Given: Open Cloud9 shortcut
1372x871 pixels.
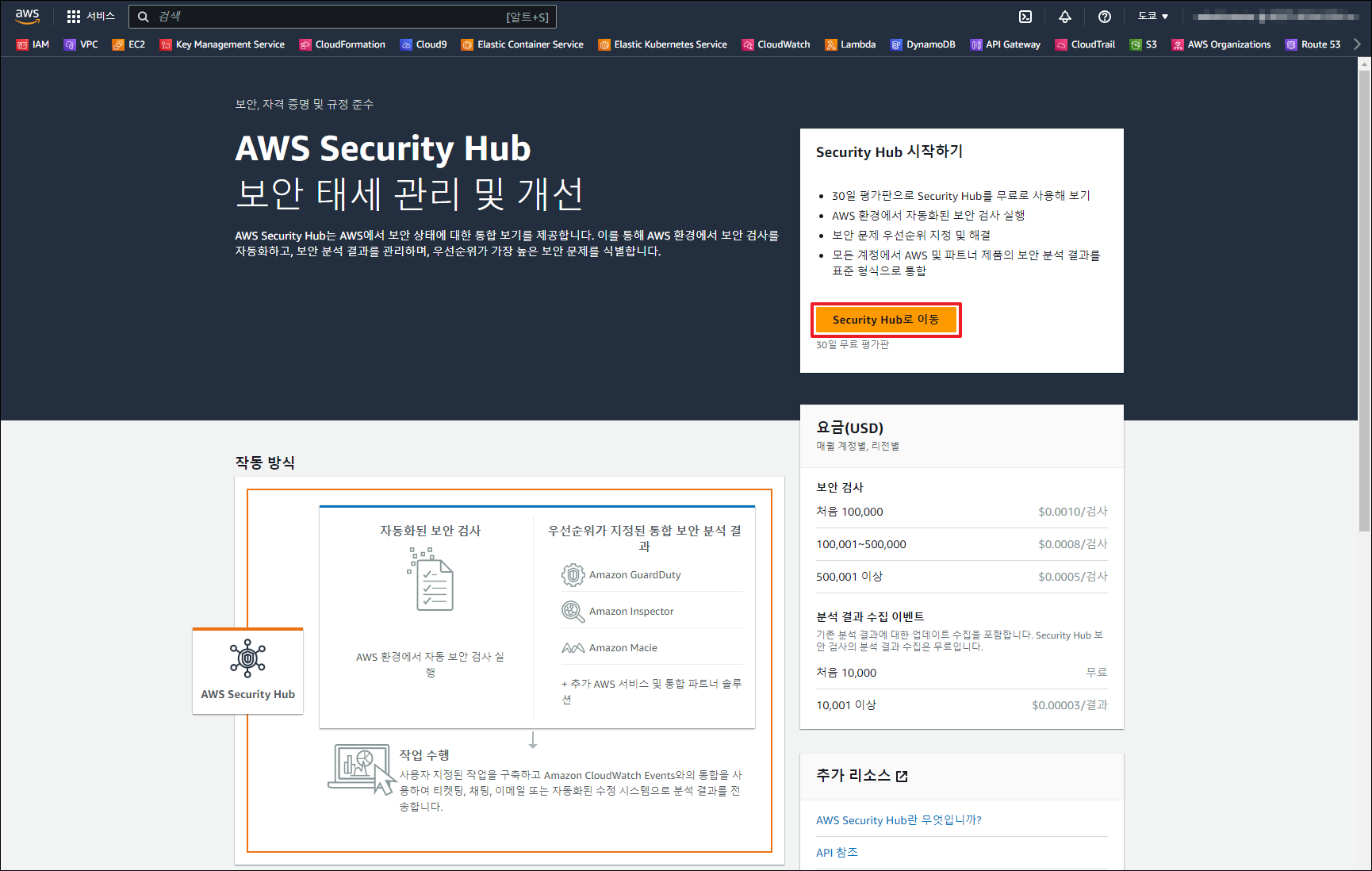Looking at the screenshot, I should click(x=423, y=44).
